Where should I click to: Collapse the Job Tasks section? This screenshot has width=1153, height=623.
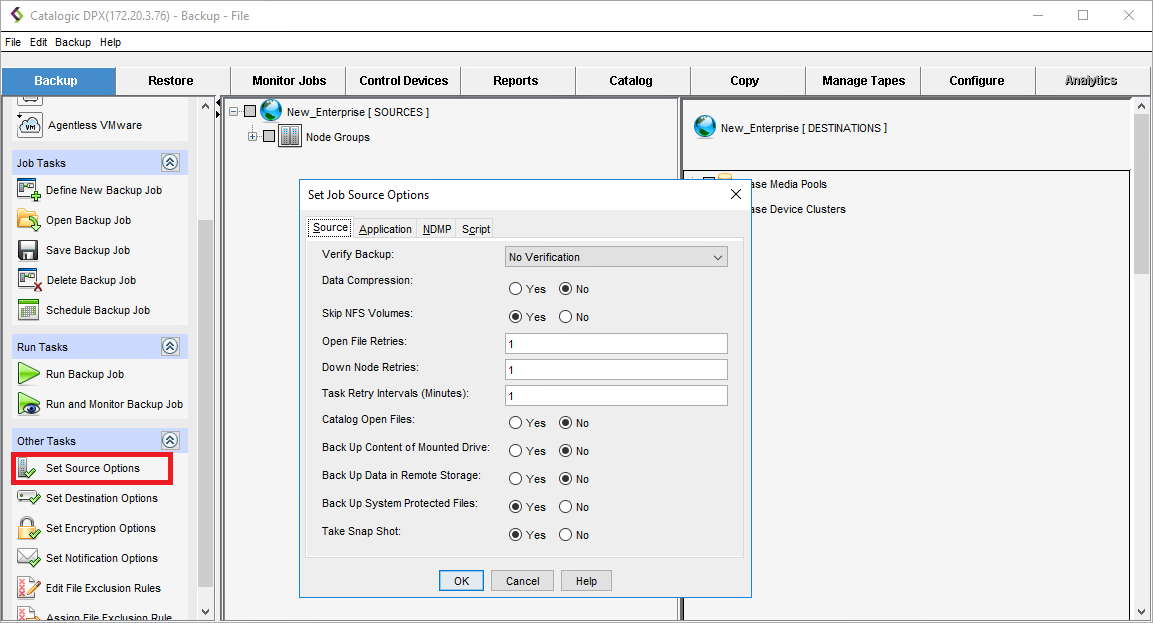170,163
